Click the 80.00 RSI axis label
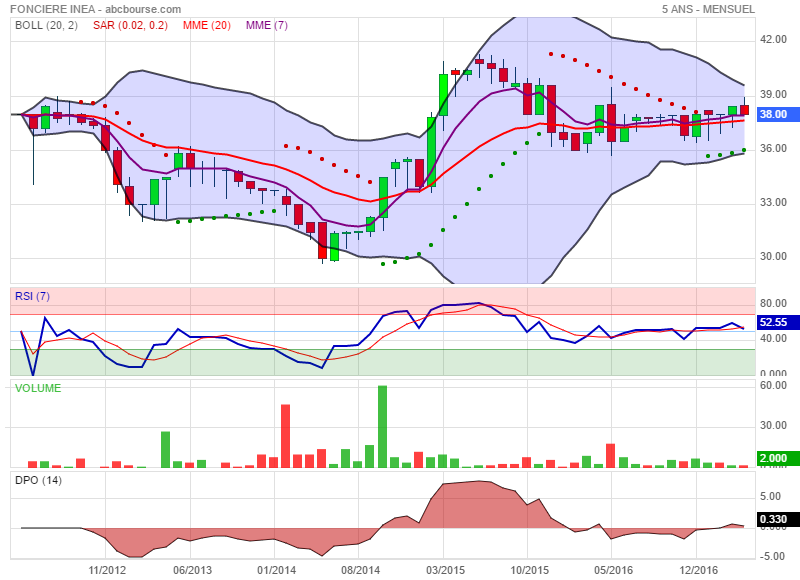Screen dimensions: 800x580 click(773, 304)
